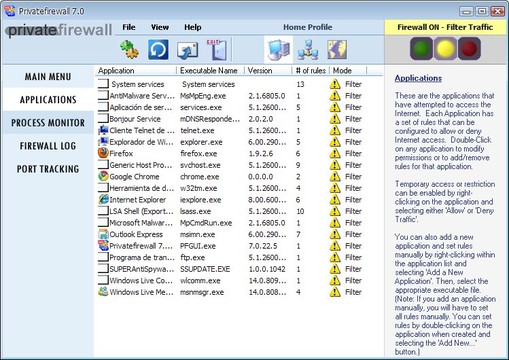
Task: Click the Windows Live Messenger icon
Action: (x=103, y=292)
